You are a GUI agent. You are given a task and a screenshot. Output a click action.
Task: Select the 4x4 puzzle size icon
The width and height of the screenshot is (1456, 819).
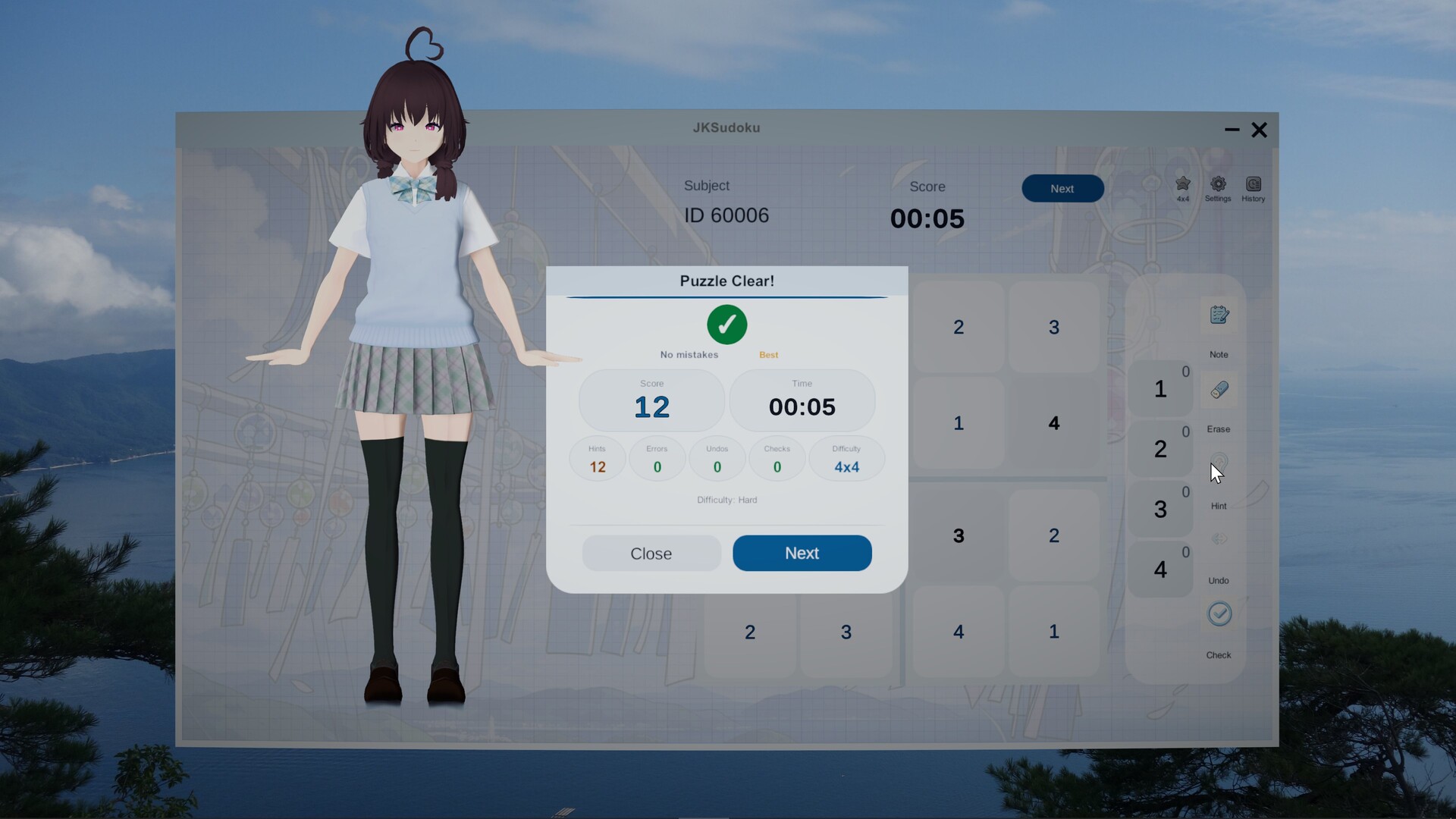1183,184
